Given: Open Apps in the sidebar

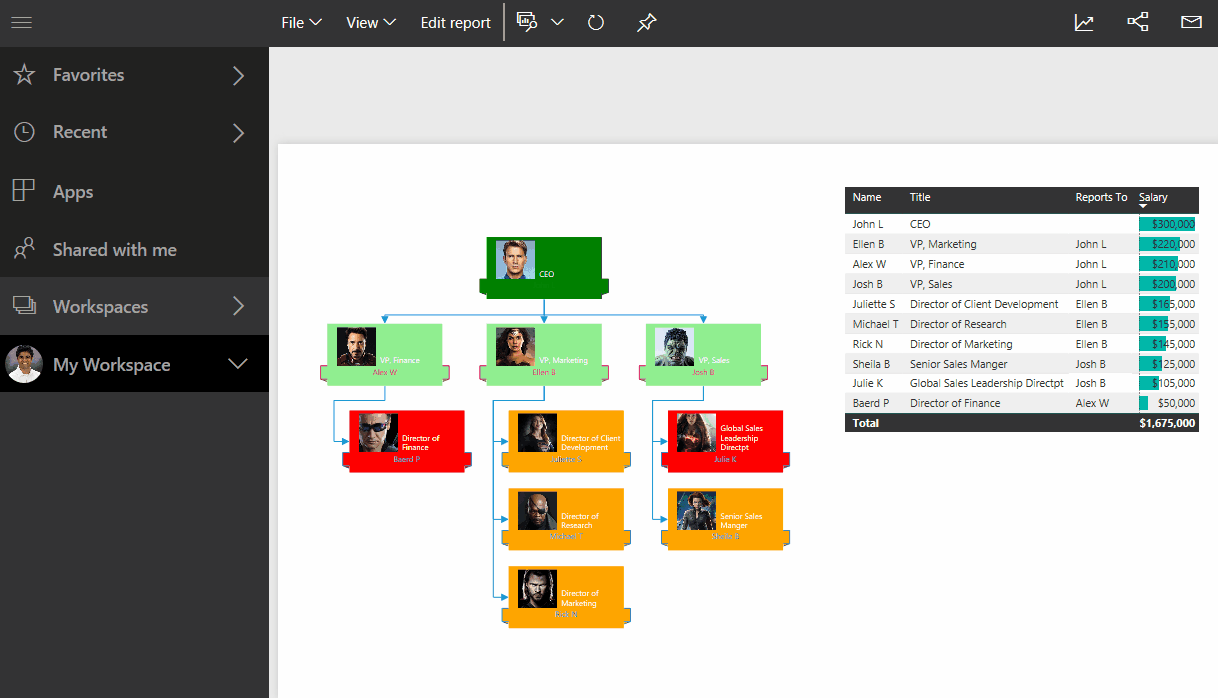Looking at the screenshot, I should (134, 191).
